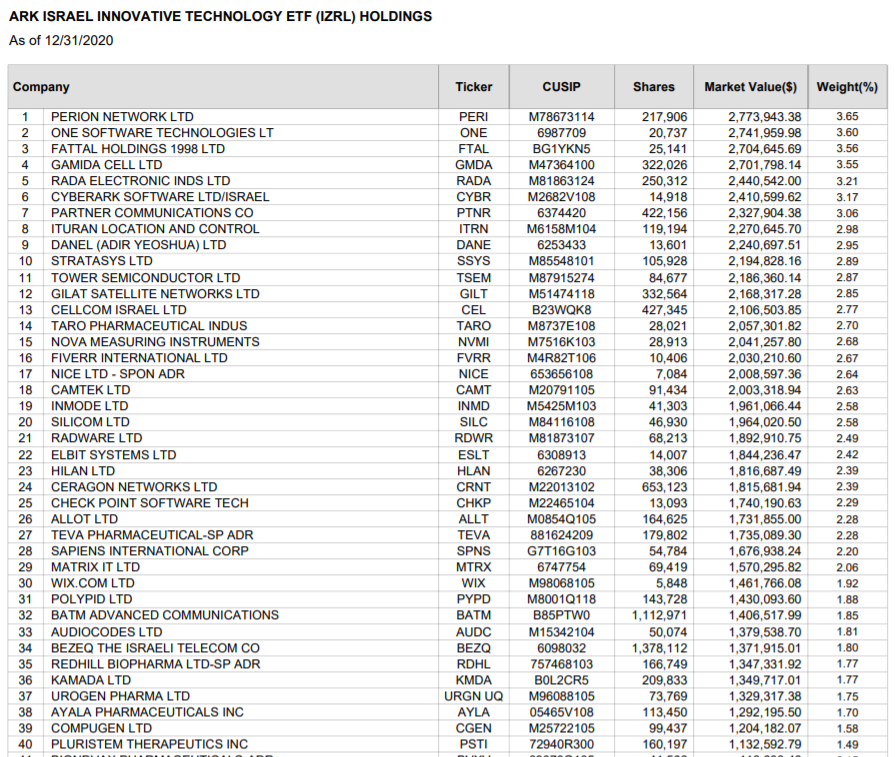This screenshot has width=895, height=757.
Task: Click WIX.COM LTD company name
Action: pos(92,582)
